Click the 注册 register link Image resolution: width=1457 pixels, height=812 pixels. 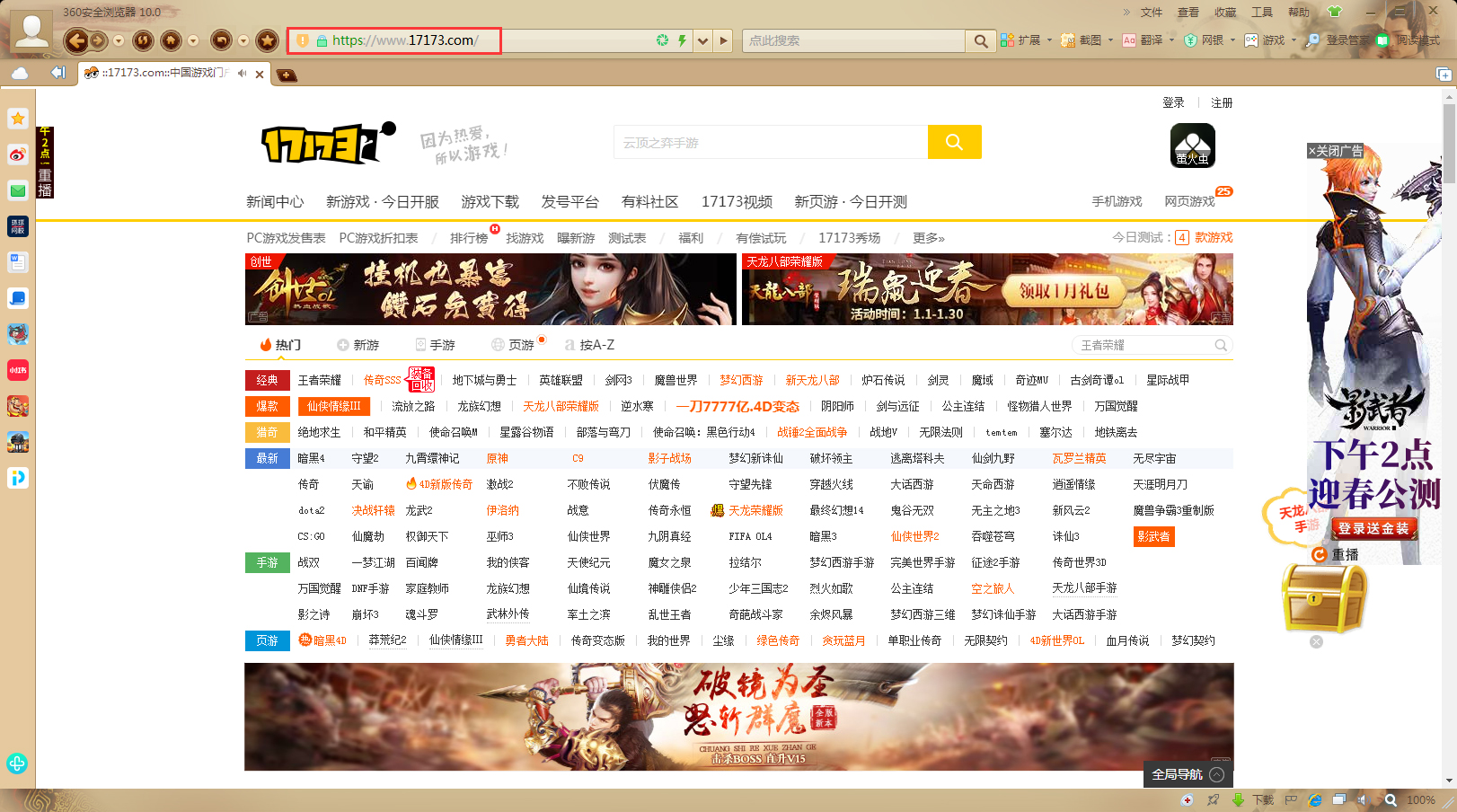pyautogui.click(x=1222, y=102)
